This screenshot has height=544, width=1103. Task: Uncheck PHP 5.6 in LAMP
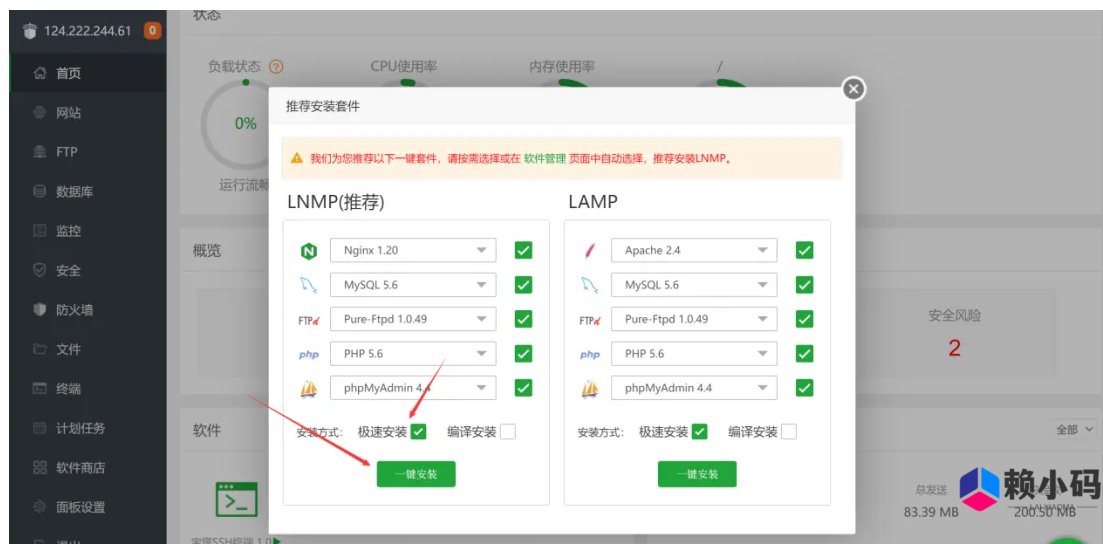pyautogui.click(x=805, y=353)
